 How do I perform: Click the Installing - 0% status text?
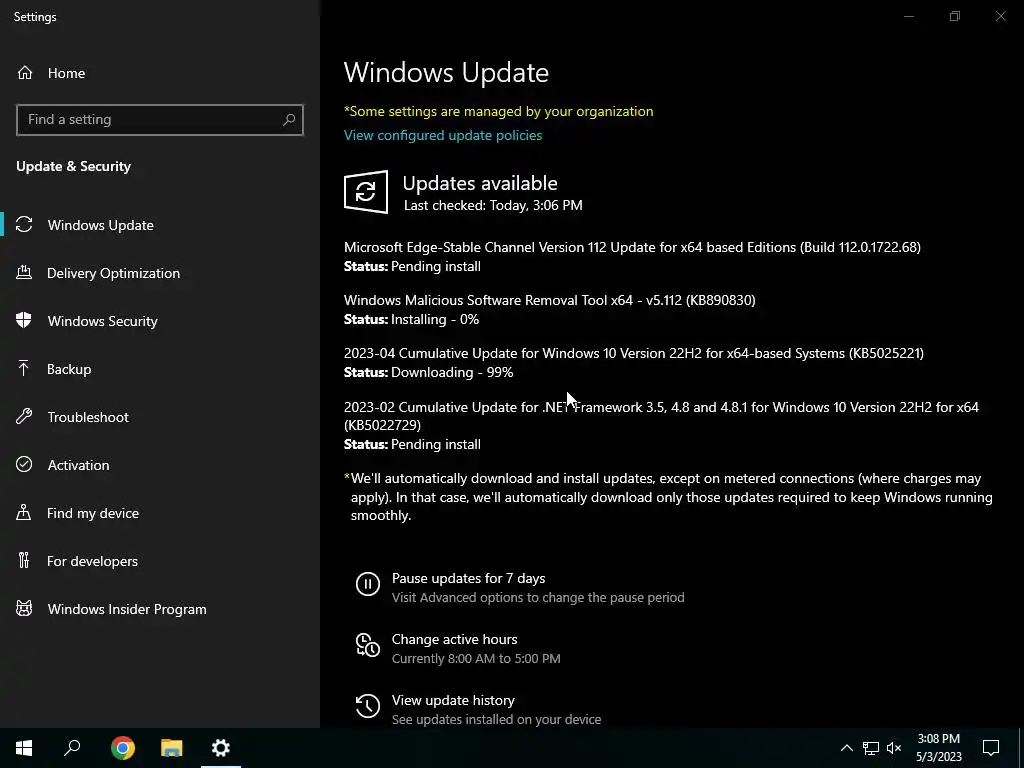(x=435, y=319)
